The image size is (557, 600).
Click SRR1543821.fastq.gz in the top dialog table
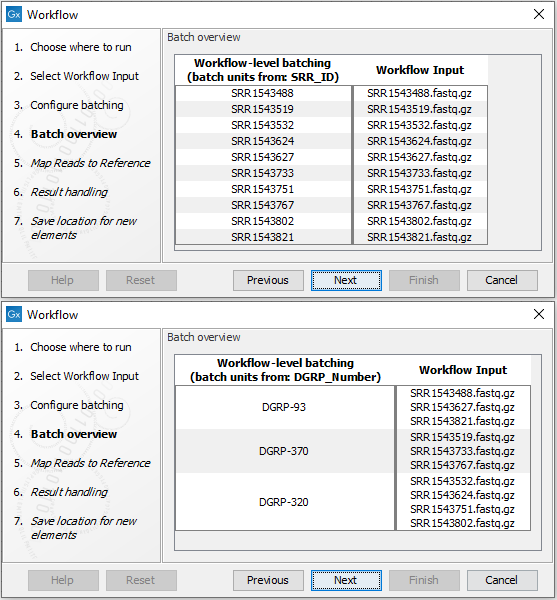tap(420, 237)
